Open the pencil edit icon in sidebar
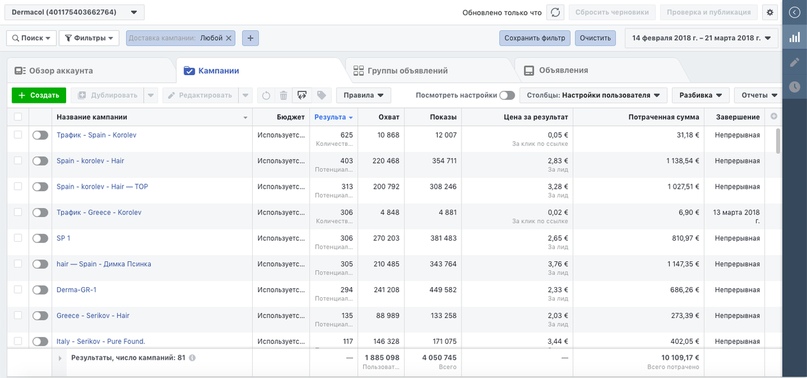This screenshot has width=807, height=378. tap(795, 62)
